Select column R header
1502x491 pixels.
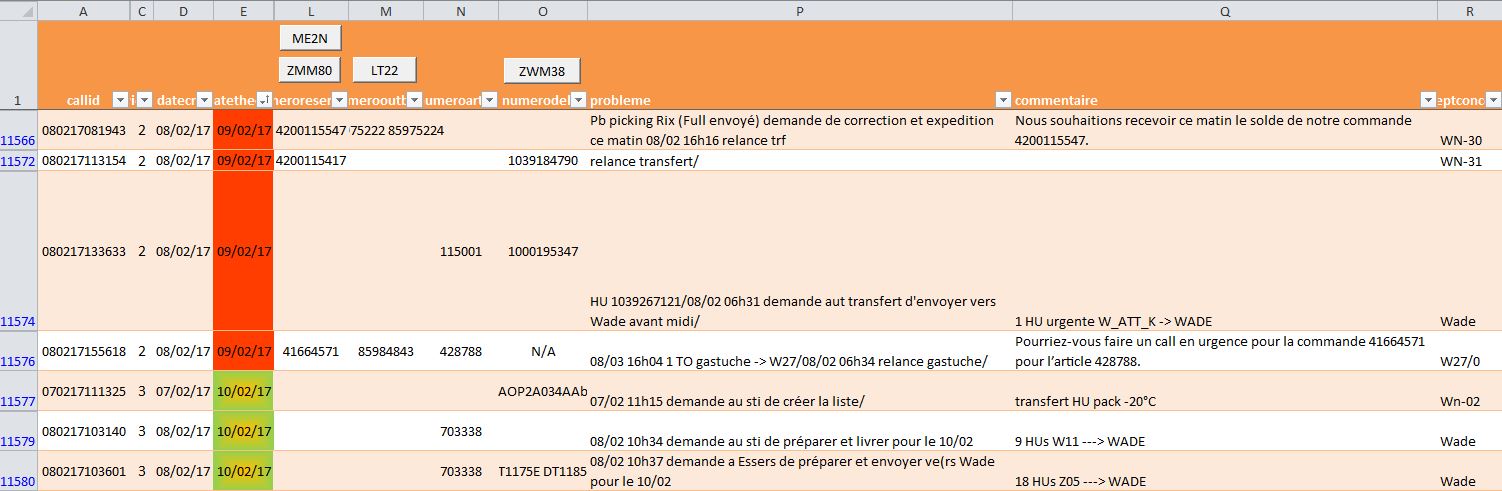1470,11
